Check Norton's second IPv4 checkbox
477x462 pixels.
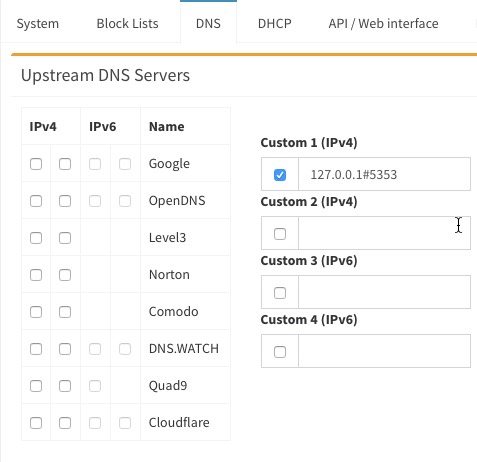65,275
